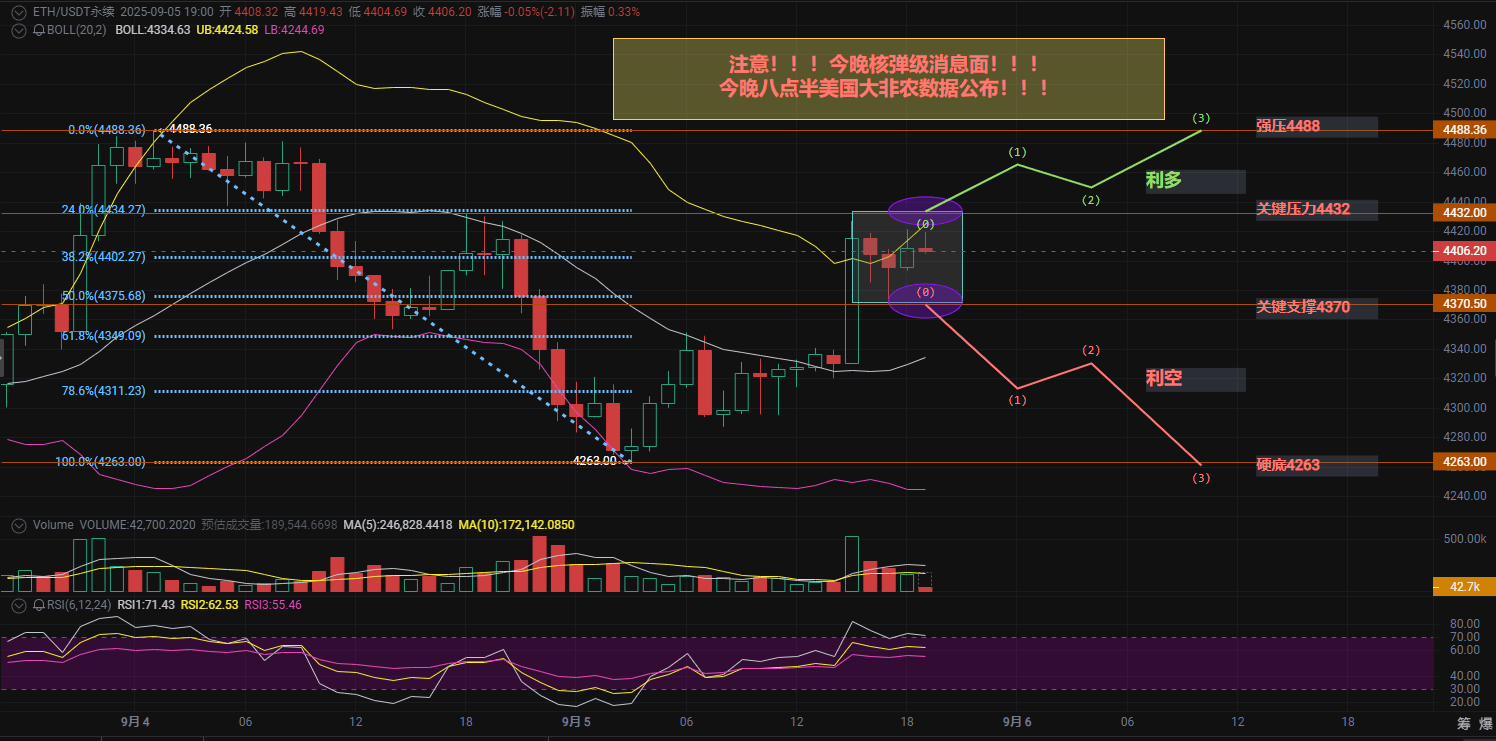Select the red 利空 bearish label
Image resolution: width=1496 pixels, height=741 pixels.
[x=1195, y=379]
